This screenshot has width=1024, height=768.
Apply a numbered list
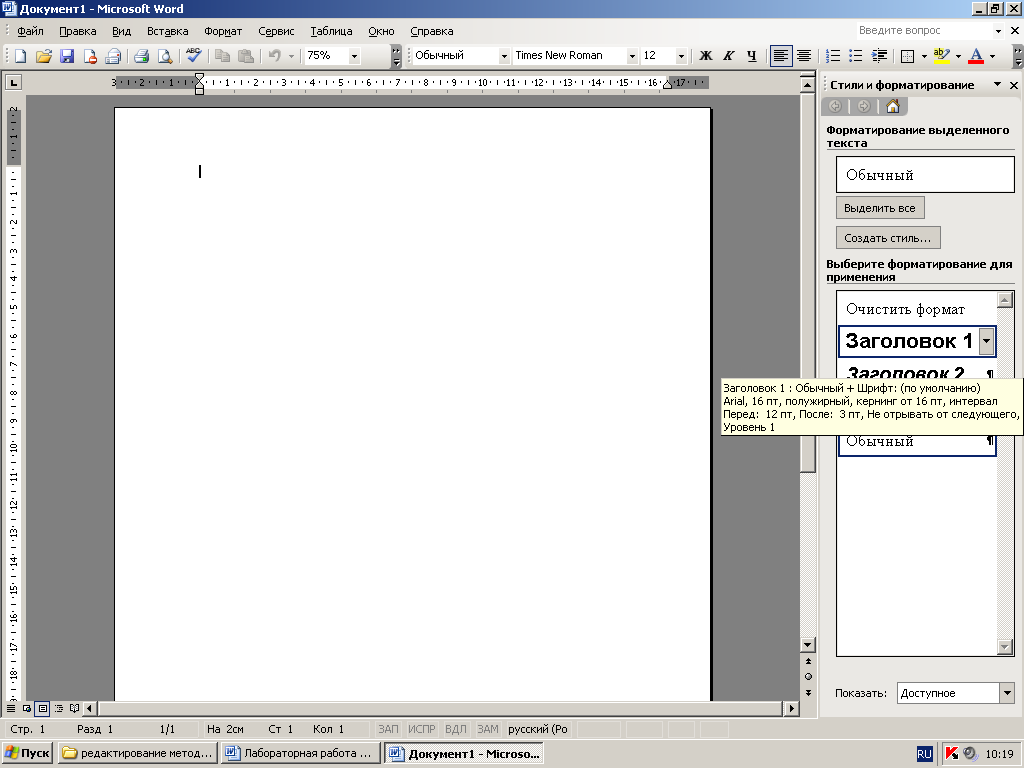pyautogui.click(x=833, y=56)
